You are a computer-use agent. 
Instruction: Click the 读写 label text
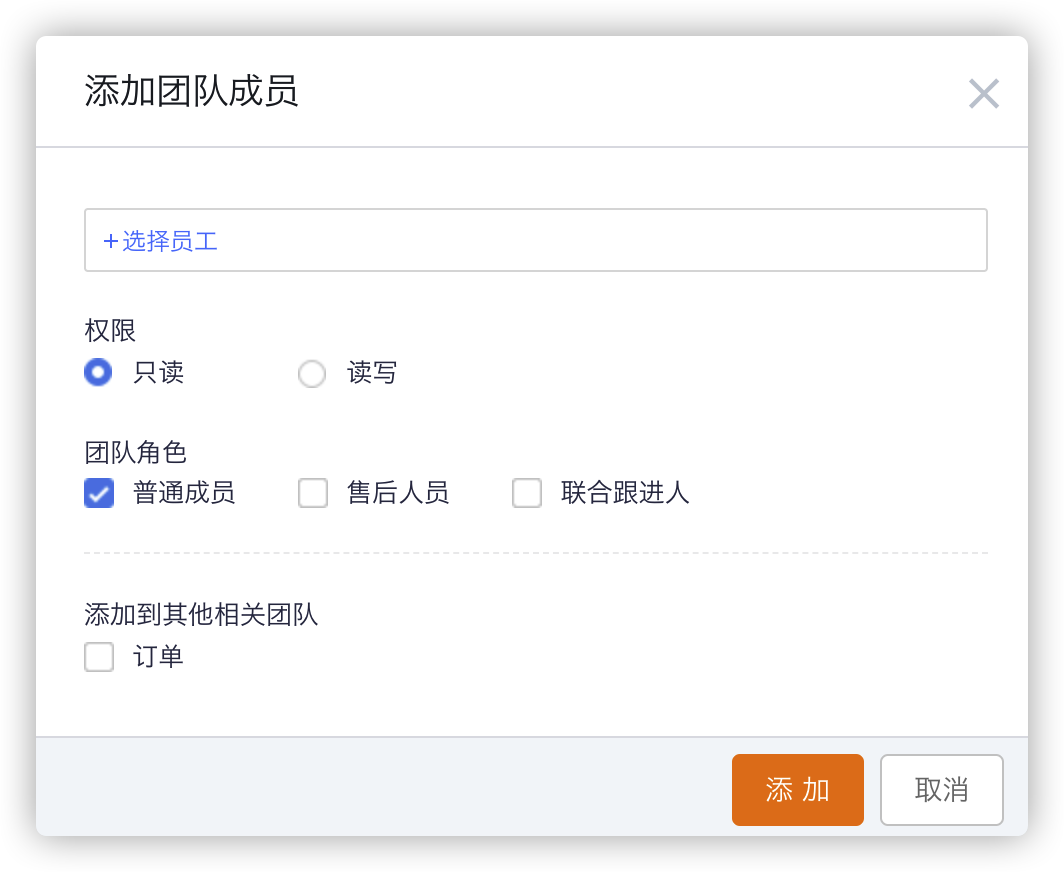(372, 373)
